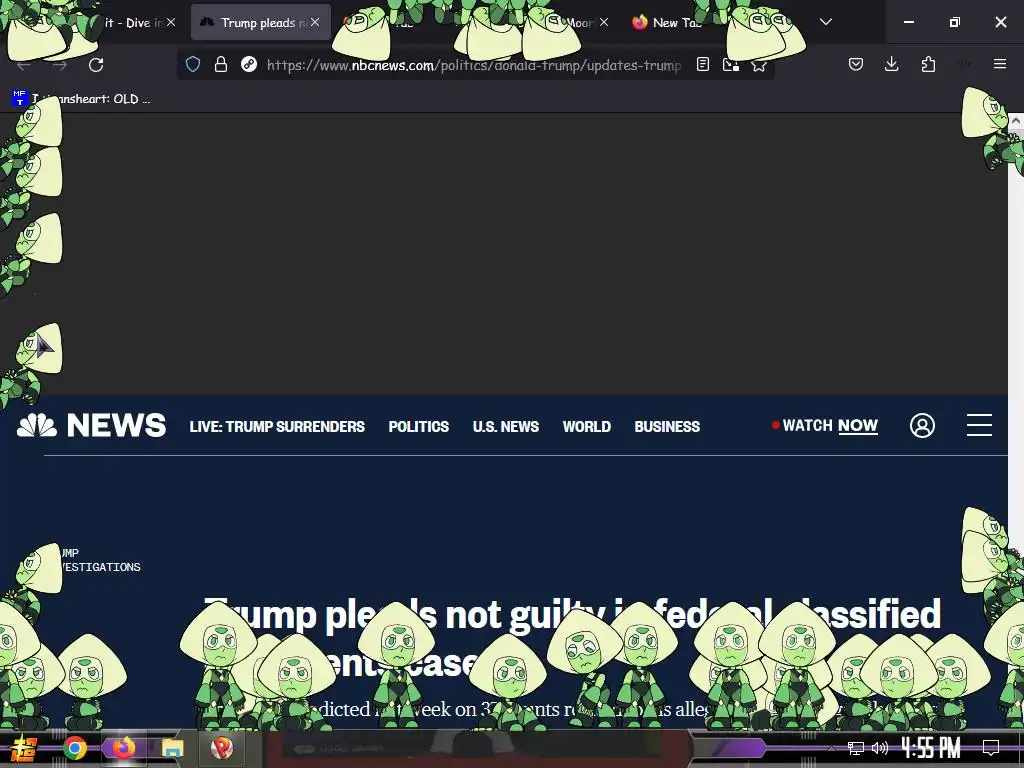Bookmark this page with star icon
The image size is (1024, 768).
[x=759, y=65]
